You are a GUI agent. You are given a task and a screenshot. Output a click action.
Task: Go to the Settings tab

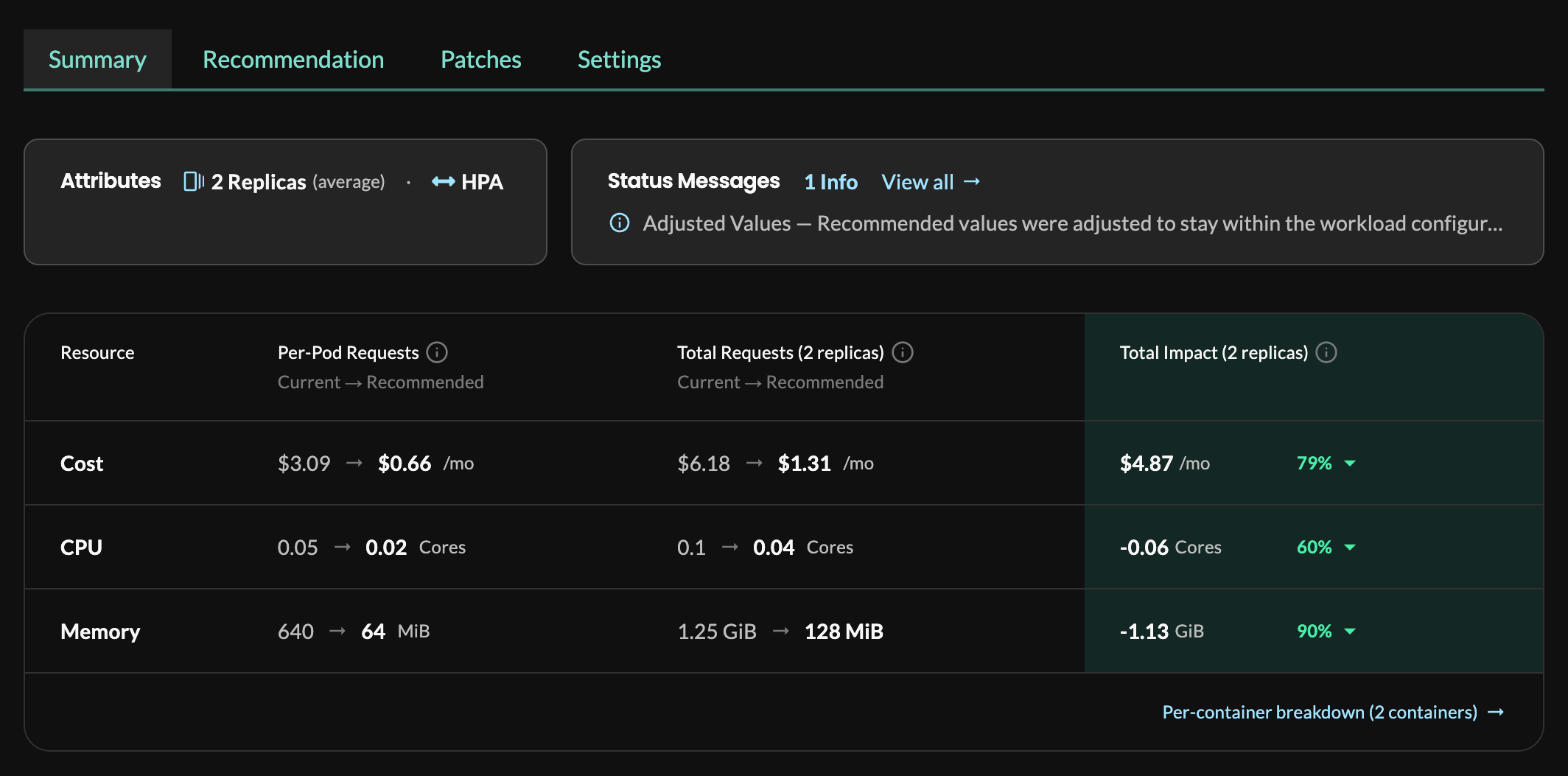[619, 60]
